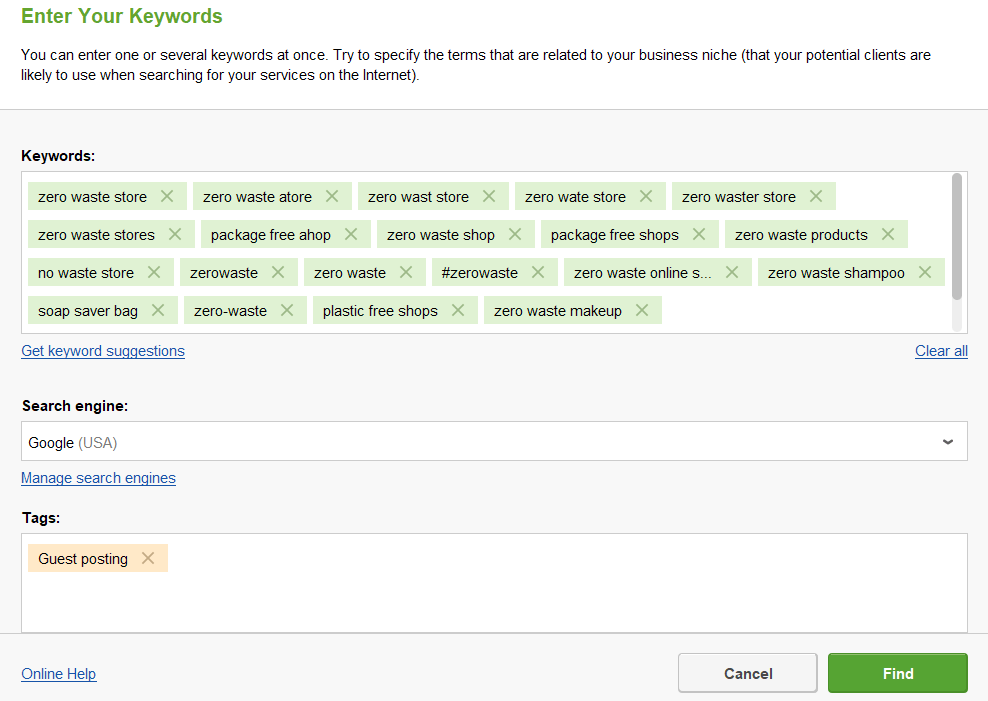Open the Online Help link
988x701 pixels.
click(x=59, y=674)
